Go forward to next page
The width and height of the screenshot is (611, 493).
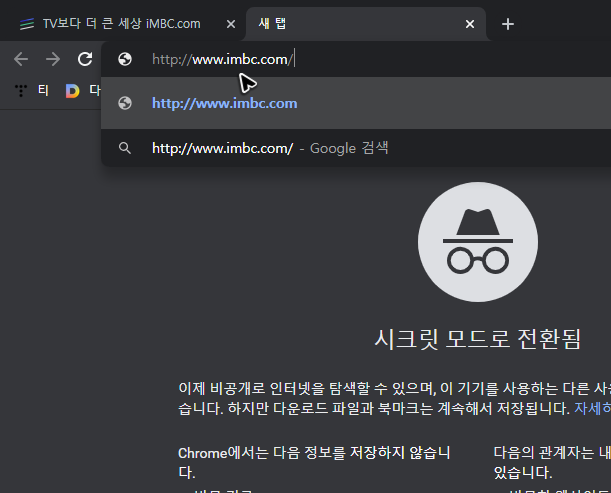click(x=53, y=59)
